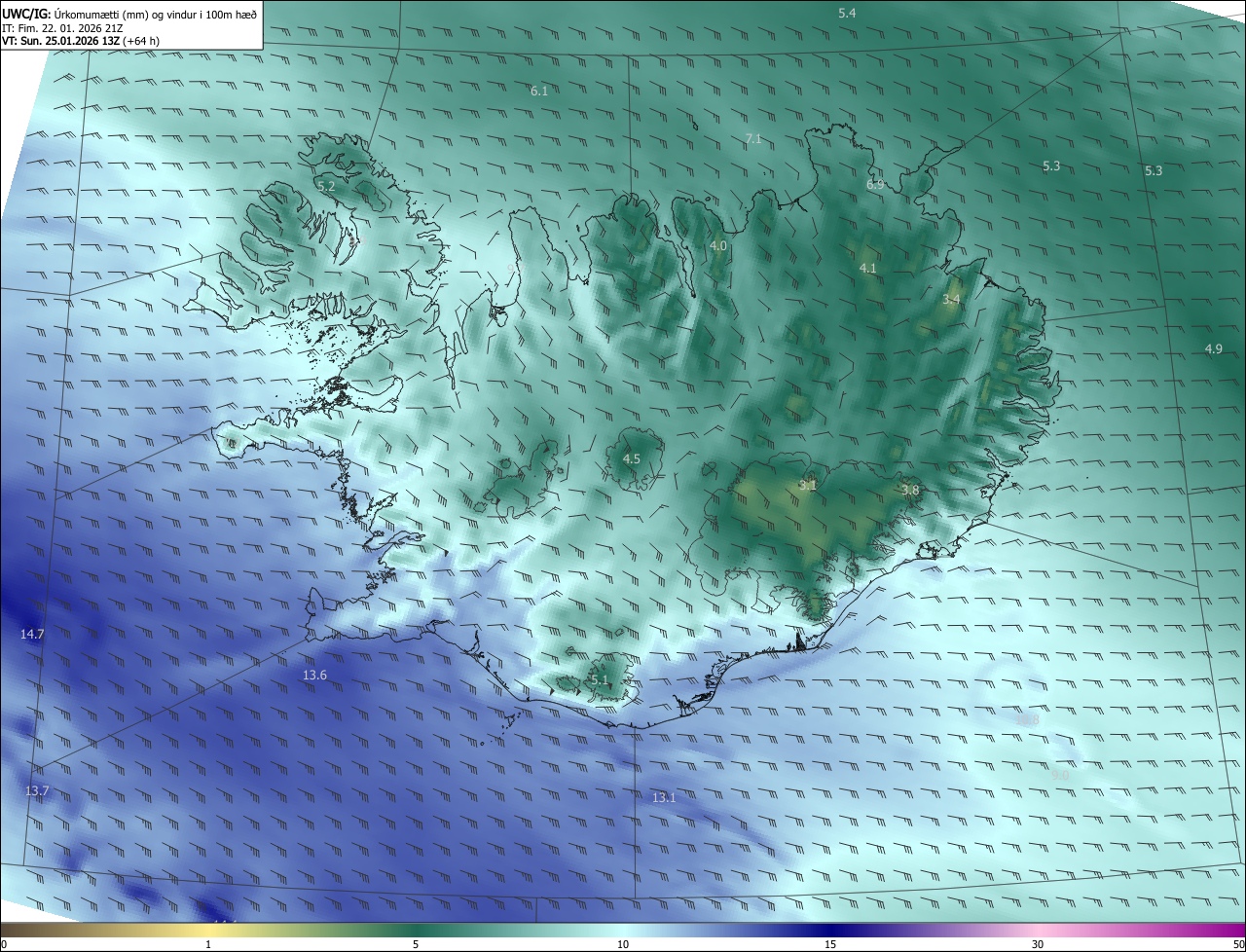Click the map value "4.9"
Image resolution: width=1246 pixels, height=952 pixels.
tap(1213, 348)
